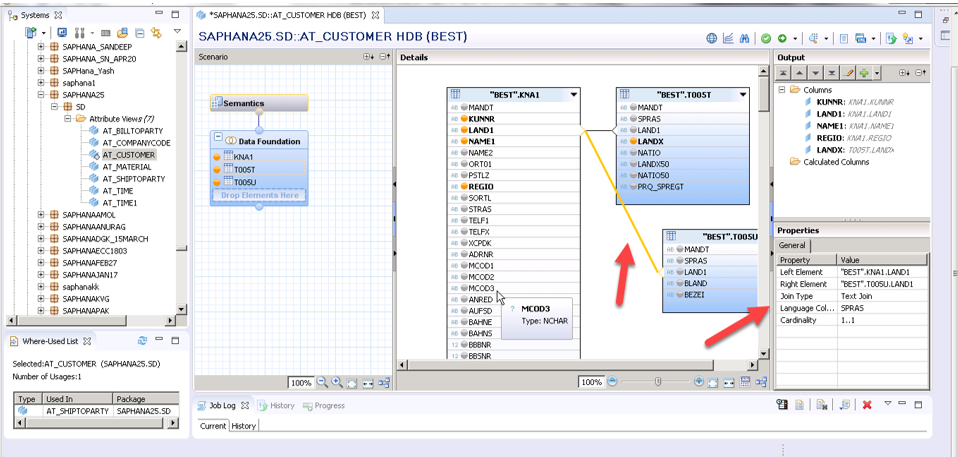Viewport: 958px width, 457px height.
Task: Click the 100% zoom field in Details panel
Action: (x=591, y=382)
